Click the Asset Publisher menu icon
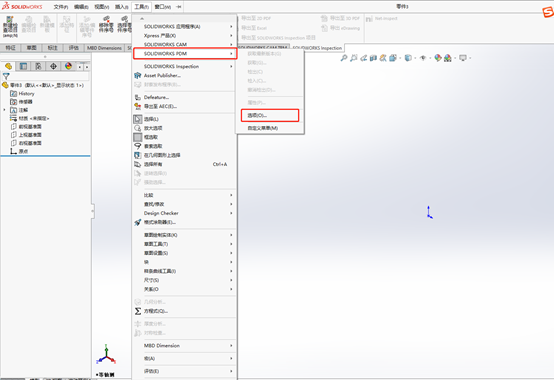Viewport: 554px width, 380px height. (x=138, y=75)
